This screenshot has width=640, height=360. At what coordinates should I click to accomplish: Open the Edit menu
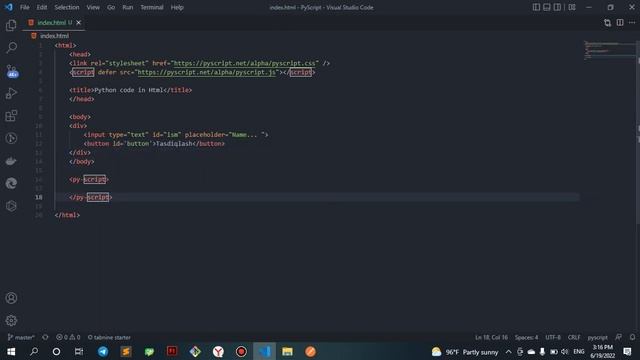click(42, 7)
